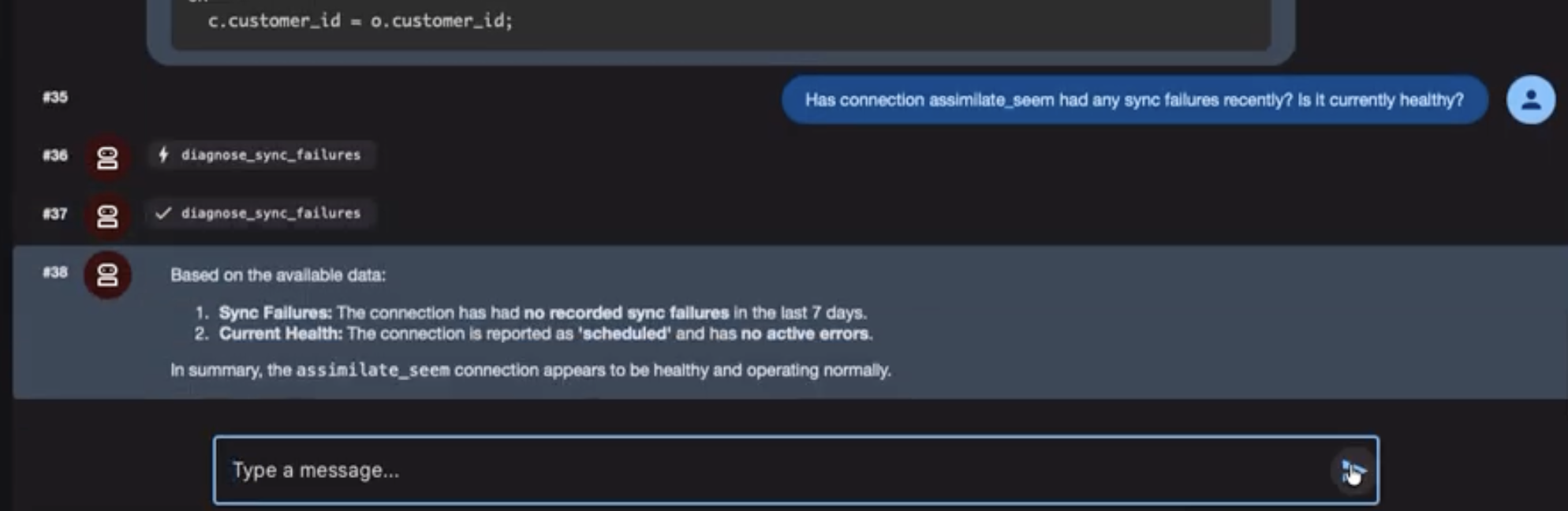Click the lightning bolt icon on the running tool call
This screenshot has width=1568, height=511.
pyautogui.click(x=163, y=155)
